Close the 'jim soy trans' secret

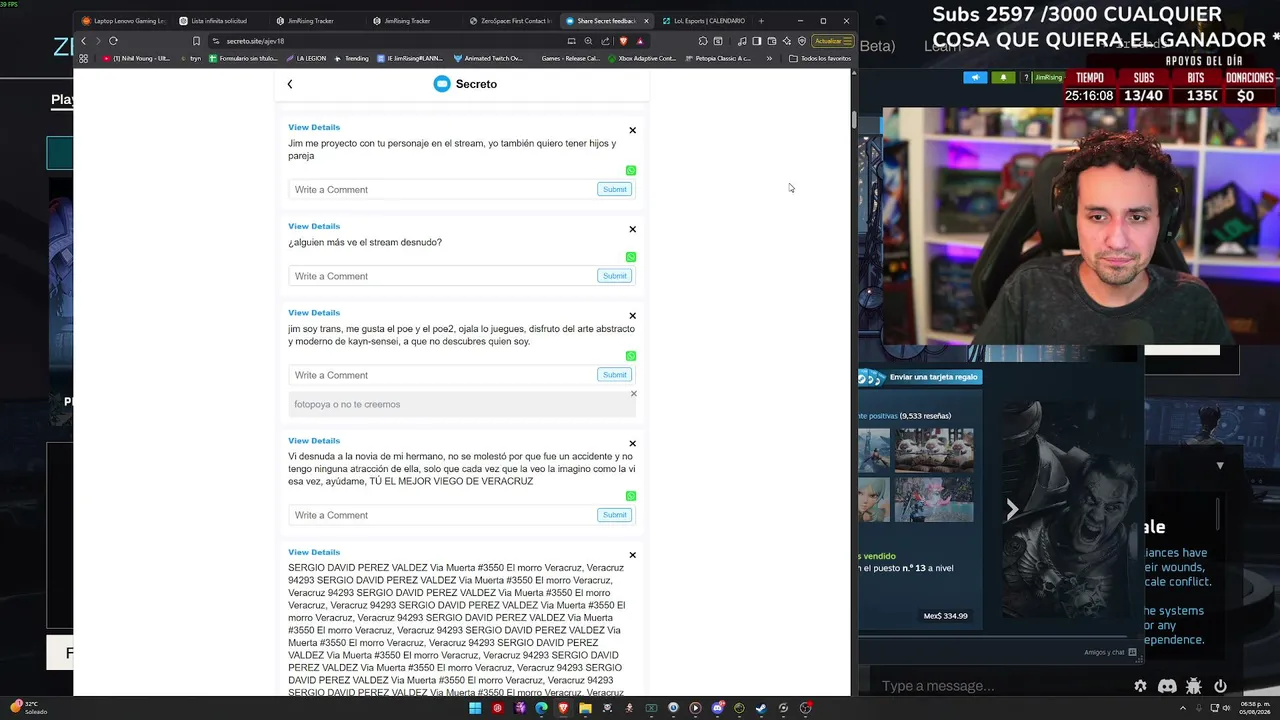pos(632,316)
